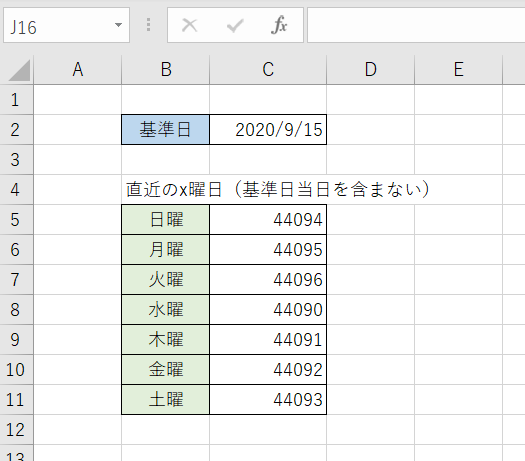The height and width of the screenshot is (461, 525).
Task: Select column A header
Action: (x=78, y=70)
